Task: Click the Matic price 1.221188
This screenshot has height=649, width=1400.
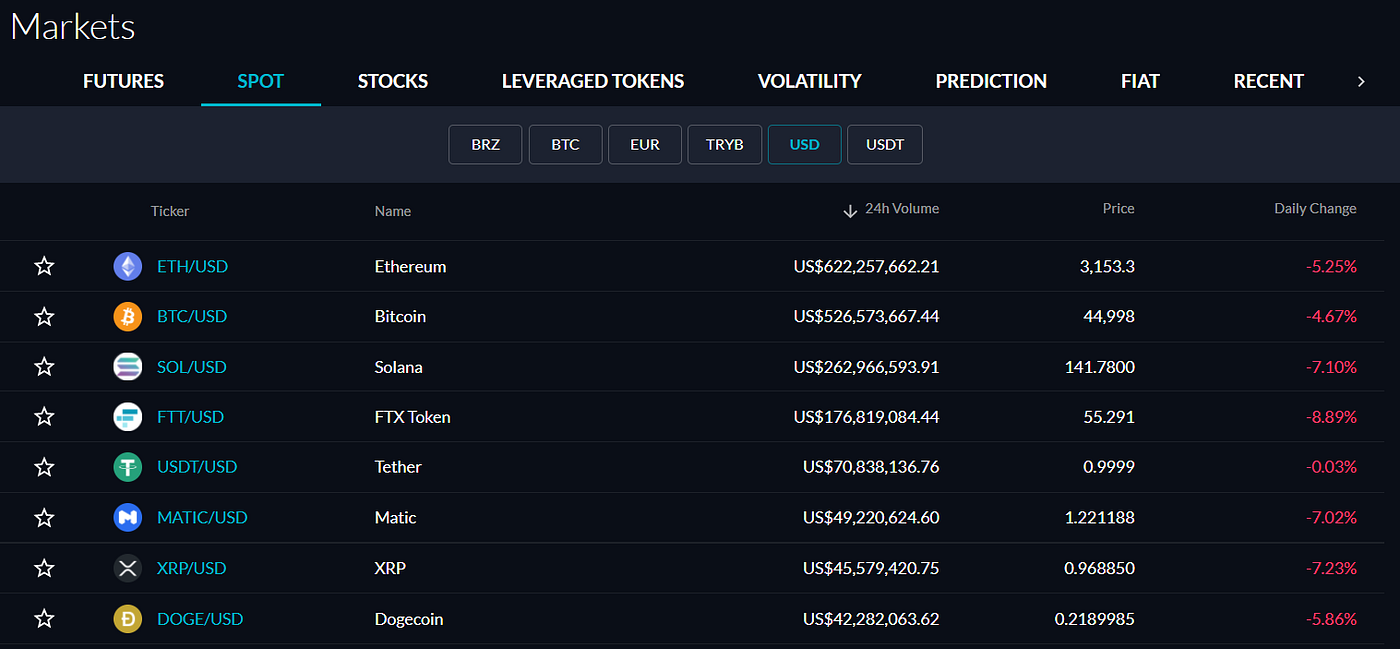Action: pyautogui.click(x=1099, y=518)
